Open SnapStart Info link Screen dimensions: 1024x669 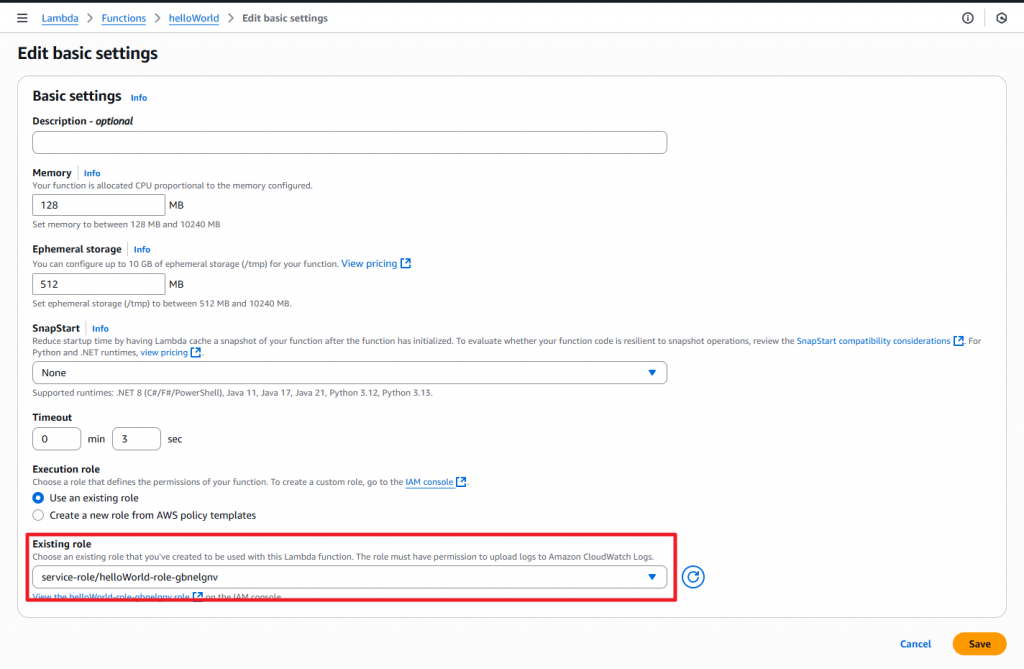coord(100,329)
